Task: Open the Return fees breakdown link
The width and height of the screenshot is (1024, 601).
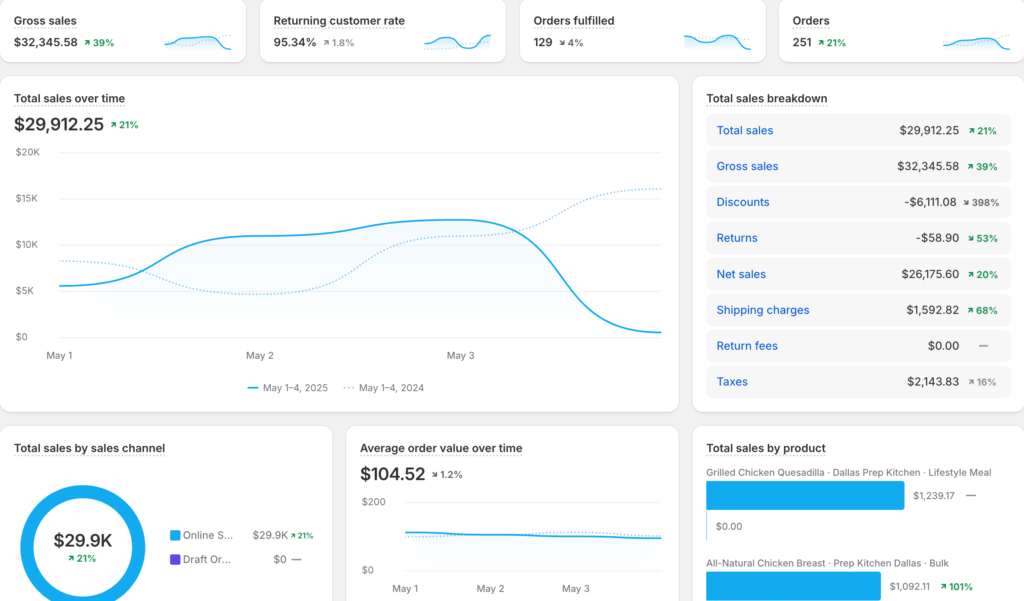Action: coord(747,346)
